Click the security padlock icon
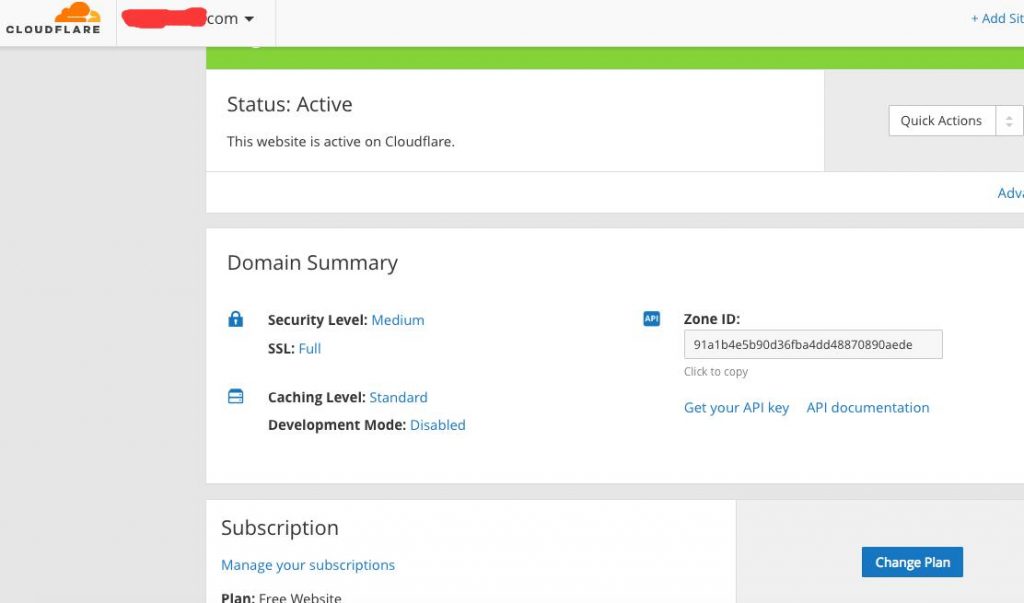The image size is (1024, 603). tap(235, 319)
